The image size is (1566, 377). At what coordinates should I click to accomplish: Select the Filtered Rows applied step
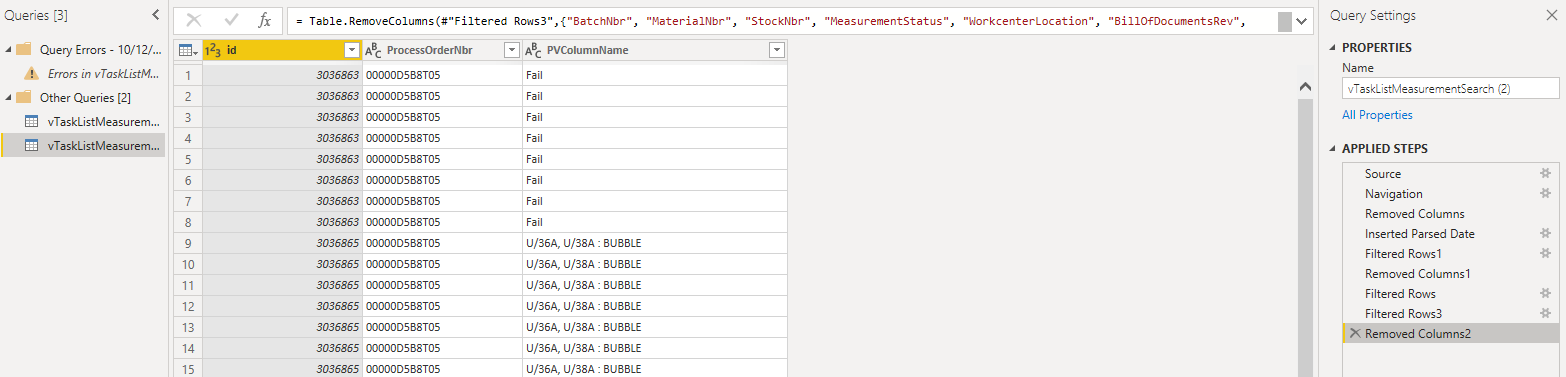[x=1451, y=293]
